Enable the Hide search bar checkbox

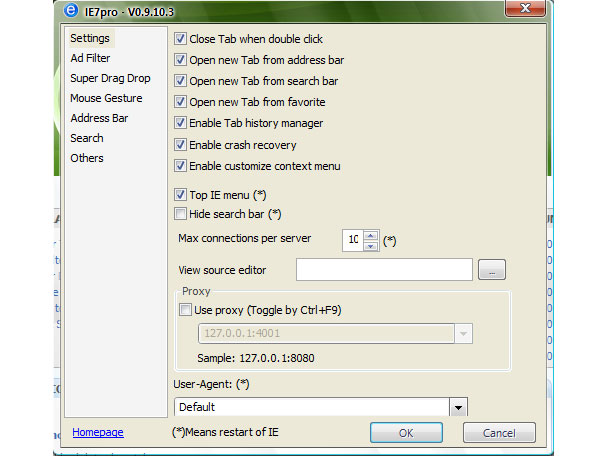[180, 214]
